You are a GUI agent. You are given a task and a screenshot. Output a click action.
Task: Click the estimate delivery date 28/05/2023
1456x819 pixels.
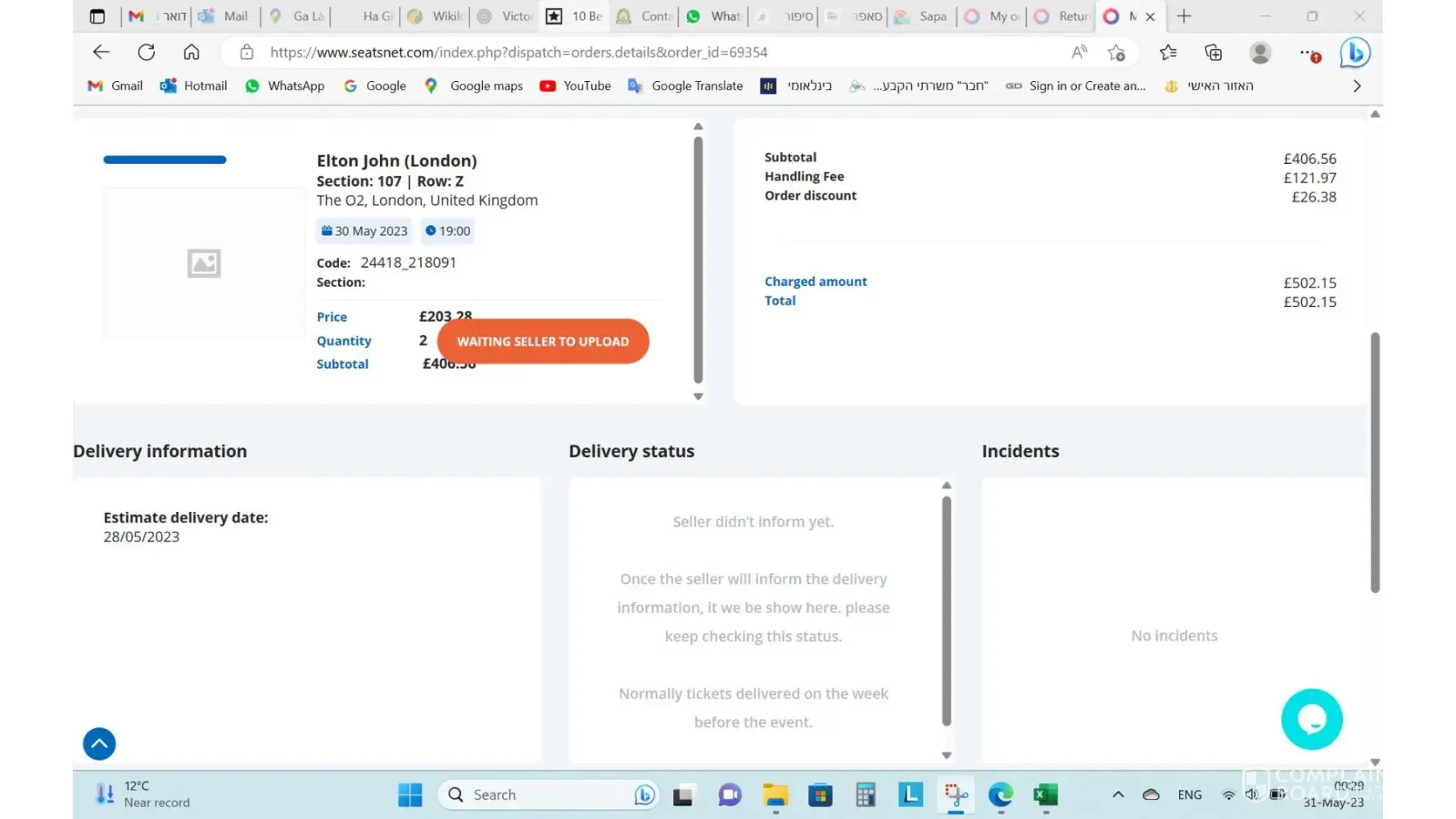[141, 537]
